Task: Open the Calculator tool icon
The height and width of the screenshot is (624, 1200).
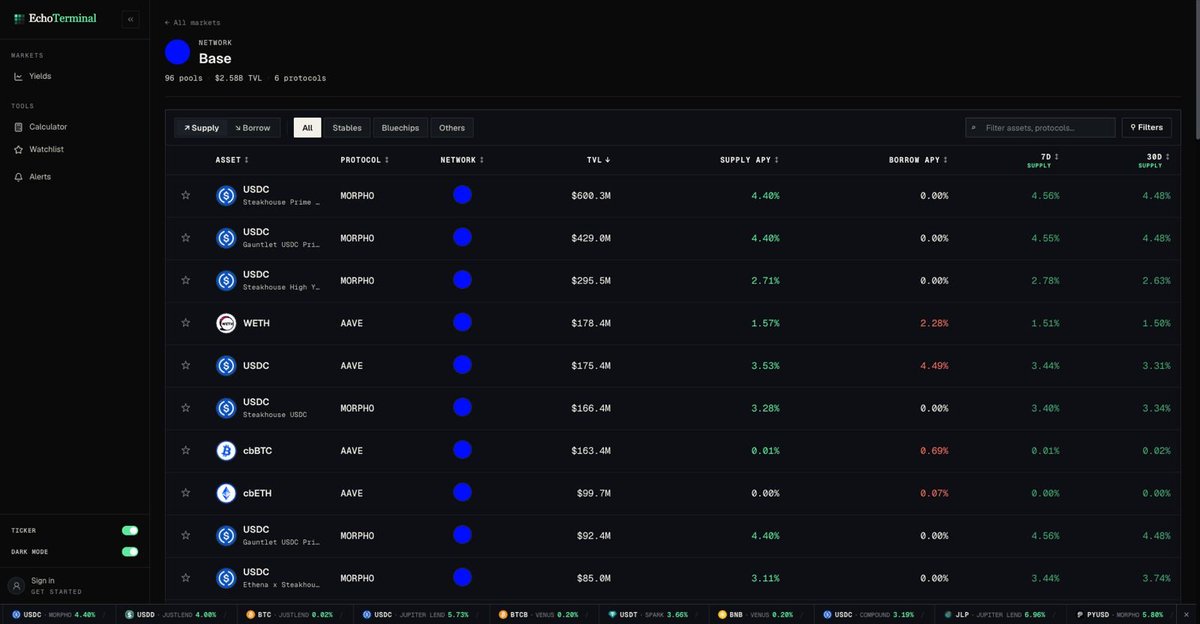Action: (18, 127)
